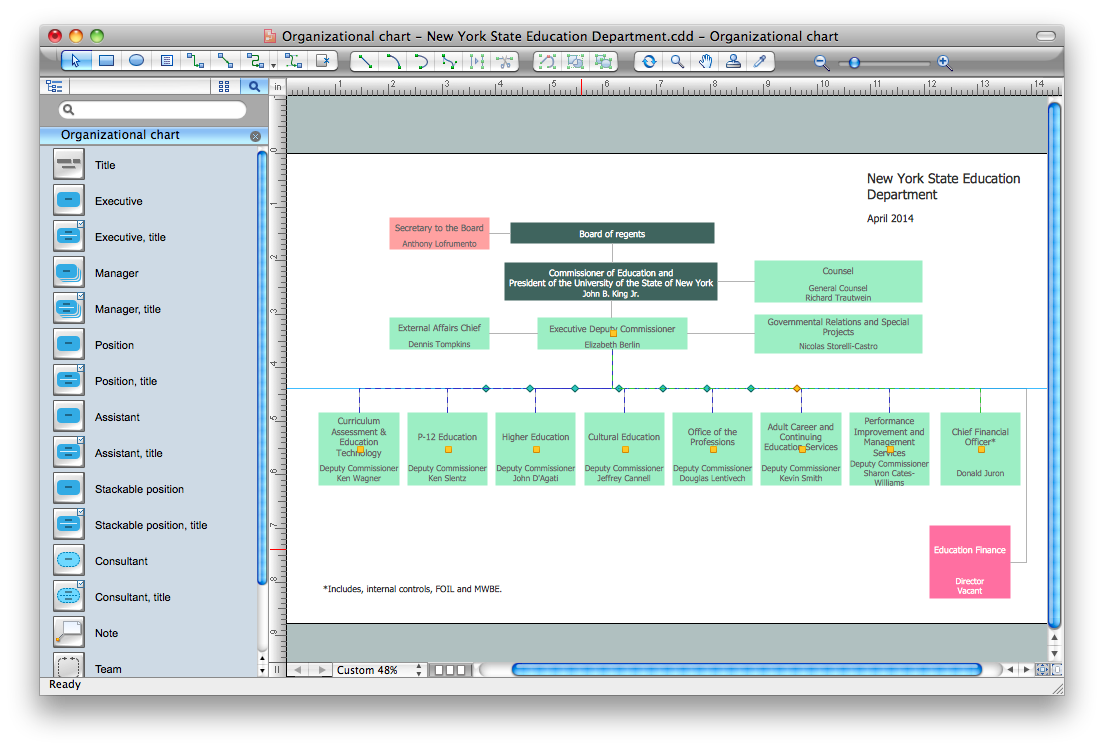Open the Custom 48% zoom dropdown
Viewport: 1104px width, 750px height.
point(420,670)
